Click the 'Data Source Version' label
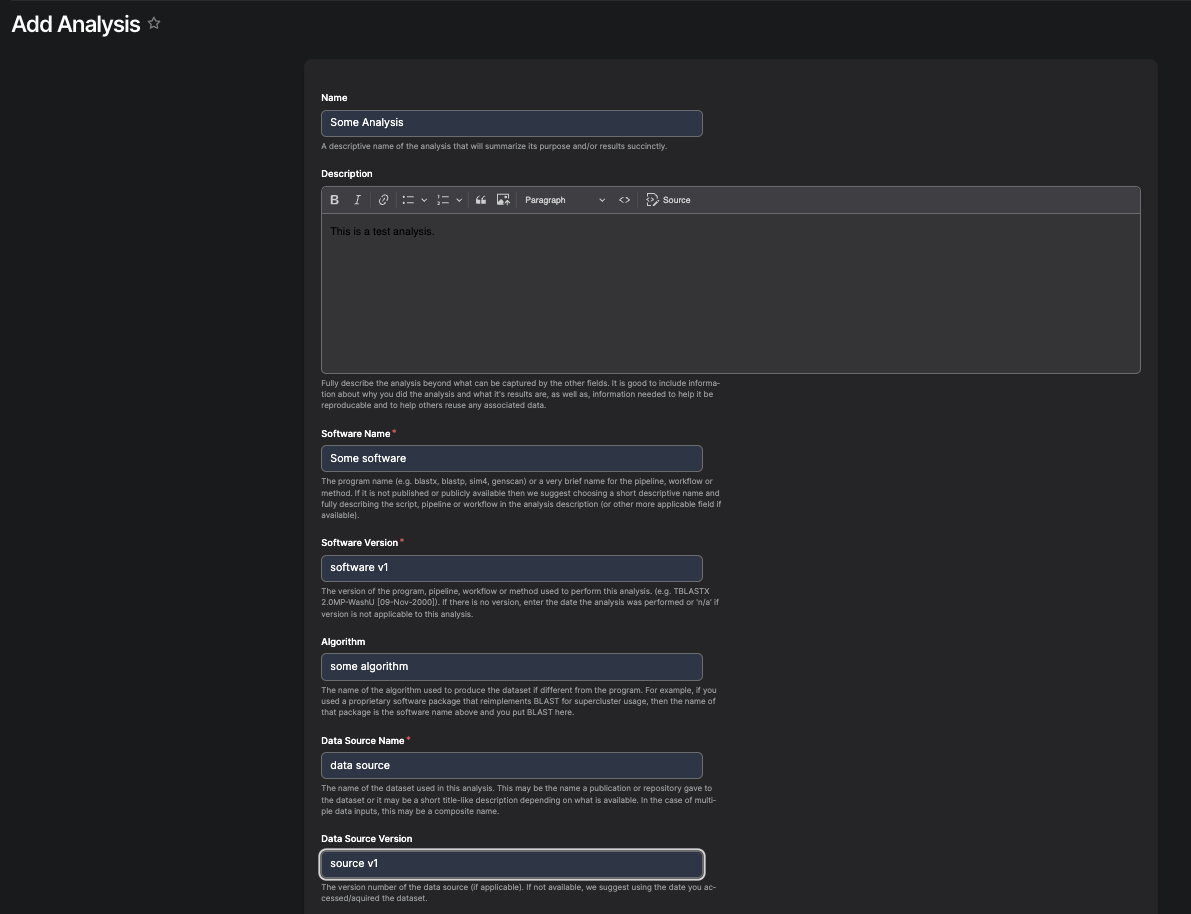The height and width of the screenshot is (914, 1191). click(367, 839)
